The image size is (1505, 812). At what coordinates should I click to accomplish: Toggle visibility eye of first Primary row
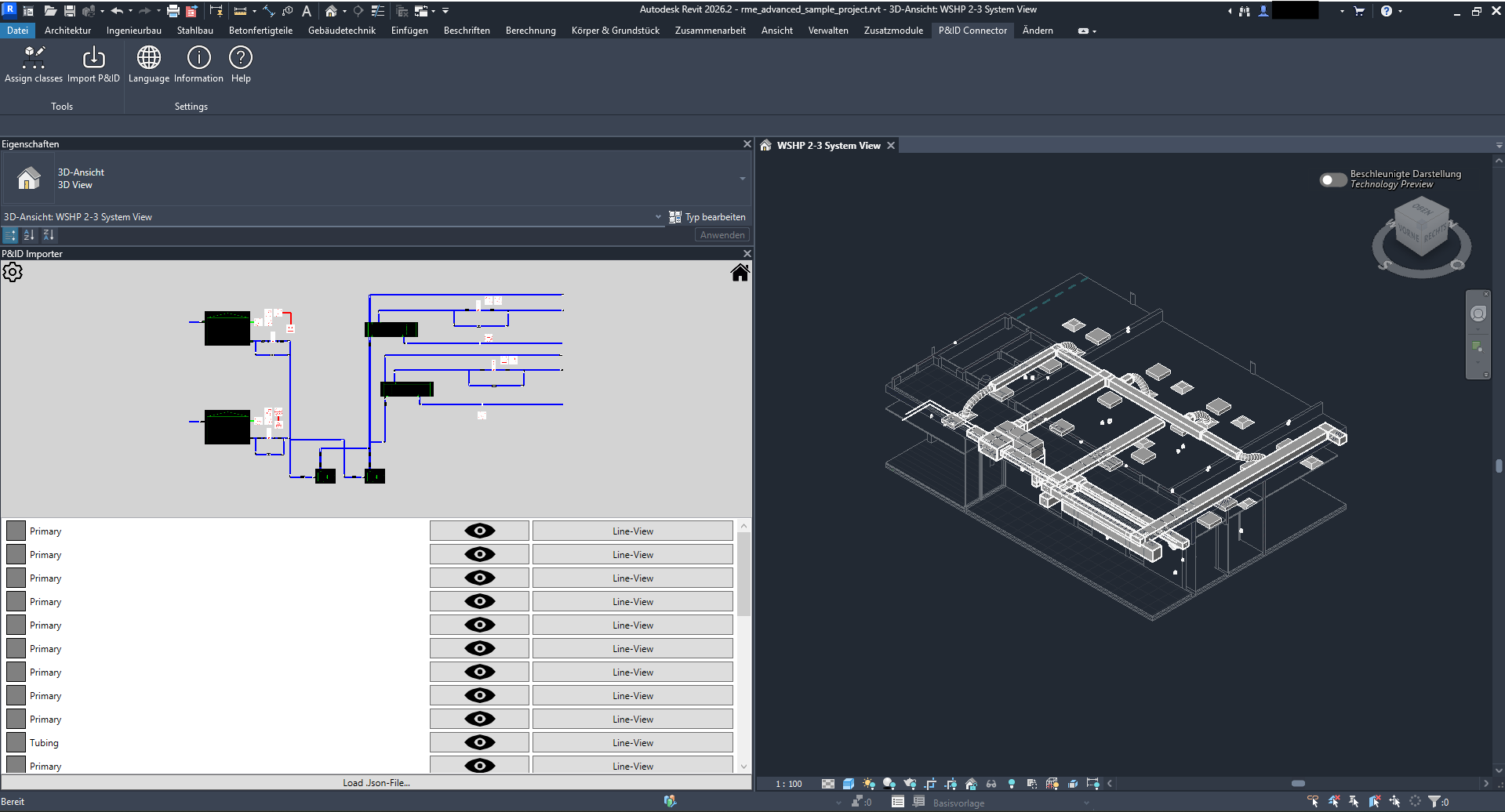pos(479,531)
